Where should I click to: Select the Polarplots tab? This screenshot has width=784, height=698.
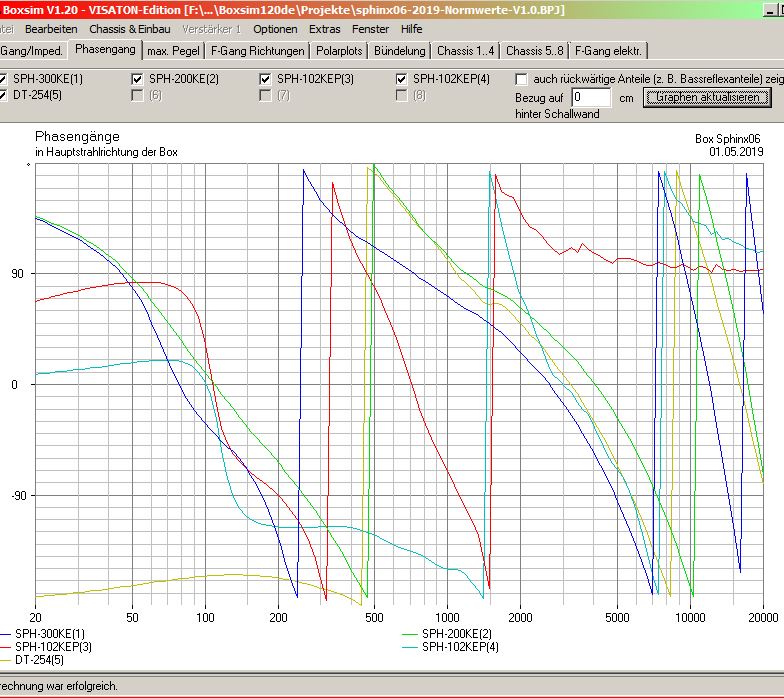pos(339,50)
